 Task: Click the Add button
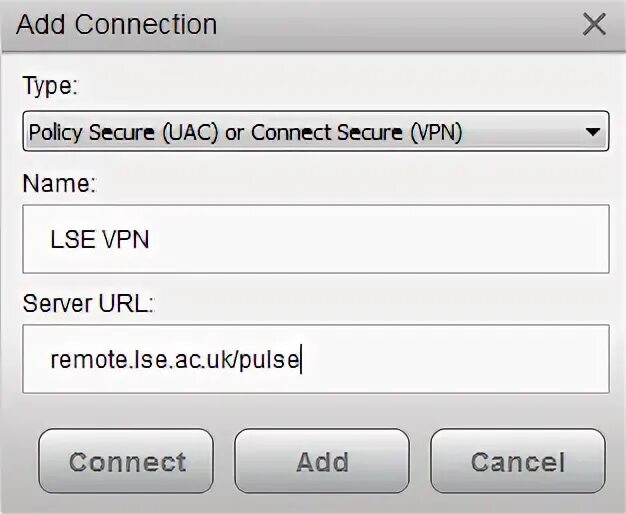coord(322,461)
